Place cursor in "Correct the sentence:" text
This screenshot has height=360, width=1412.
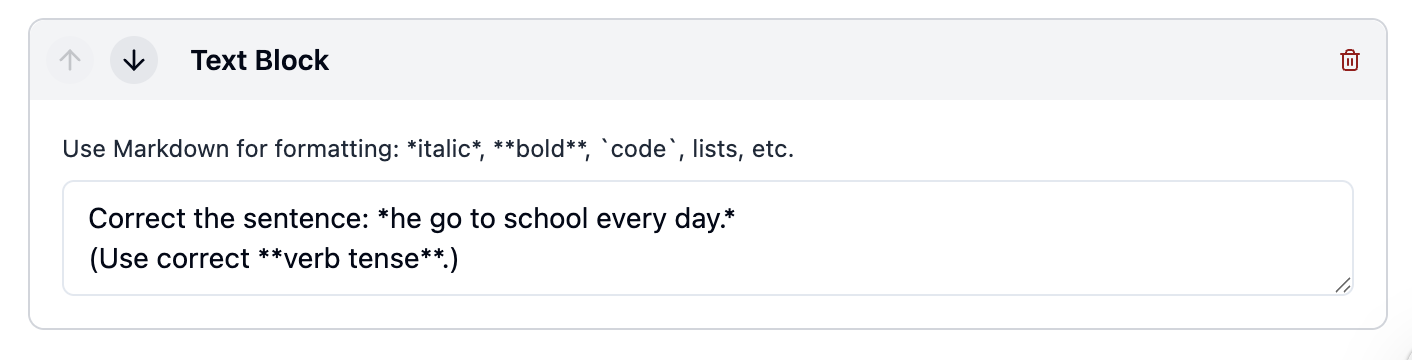point(230,217)
